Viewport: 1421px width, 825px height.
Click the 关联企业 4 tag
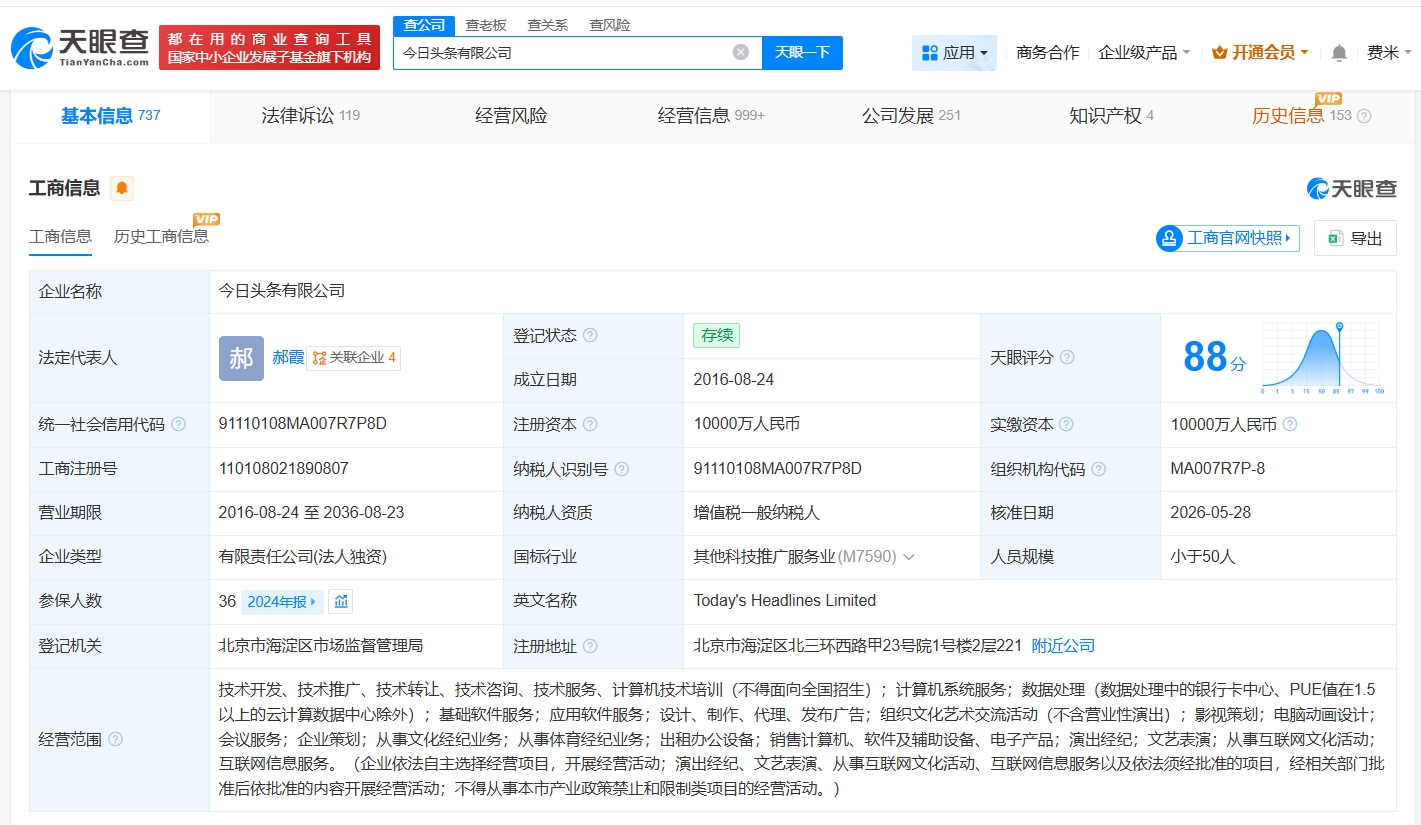pos(353,357)
